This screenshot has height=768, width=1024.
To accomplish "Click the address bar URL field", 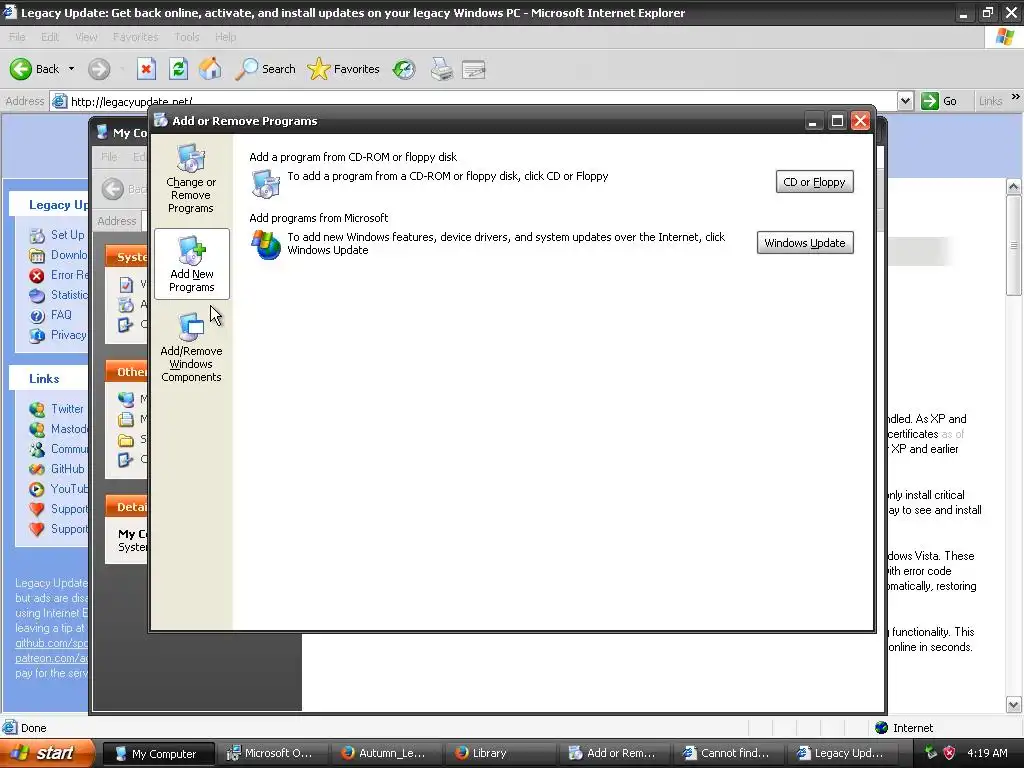I will (x=473, y=101).
